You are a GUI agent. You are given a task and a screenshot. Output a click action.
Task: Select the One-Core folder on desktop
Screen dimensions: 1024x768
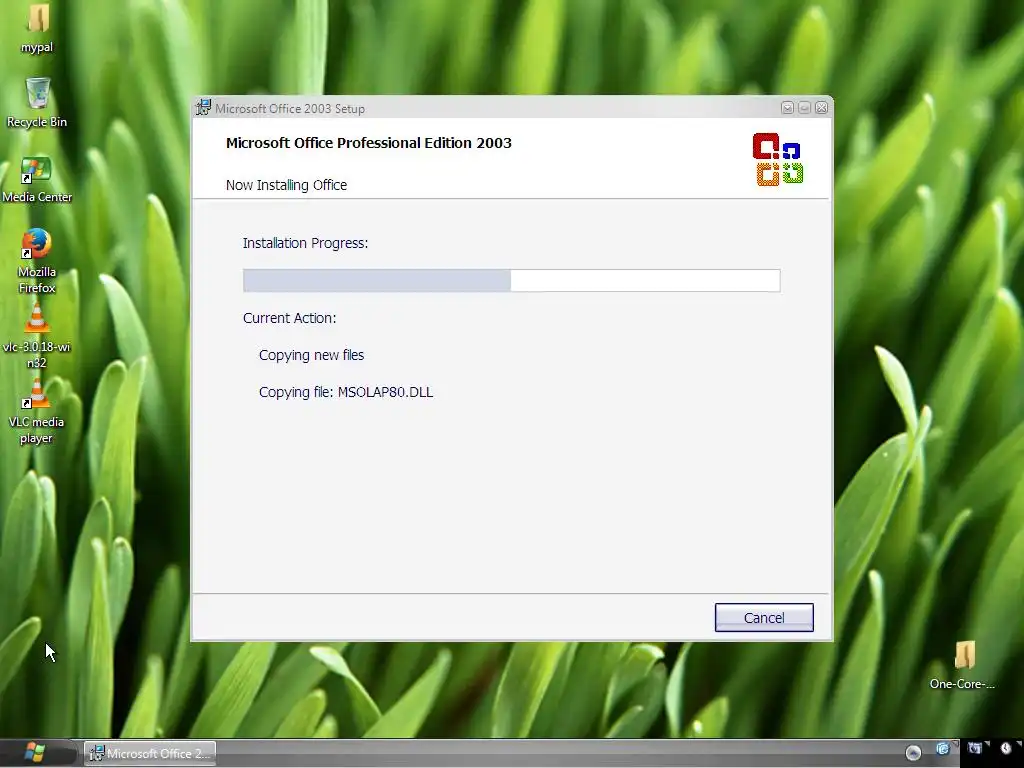(x=963, y=665)
